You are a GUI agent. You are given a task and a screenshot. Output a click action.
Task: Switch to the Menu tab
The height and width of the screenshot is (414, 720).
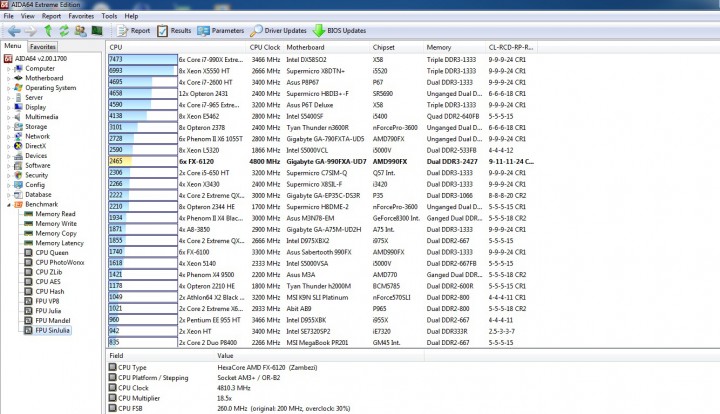pyautogui.click(x=13, y=46)
